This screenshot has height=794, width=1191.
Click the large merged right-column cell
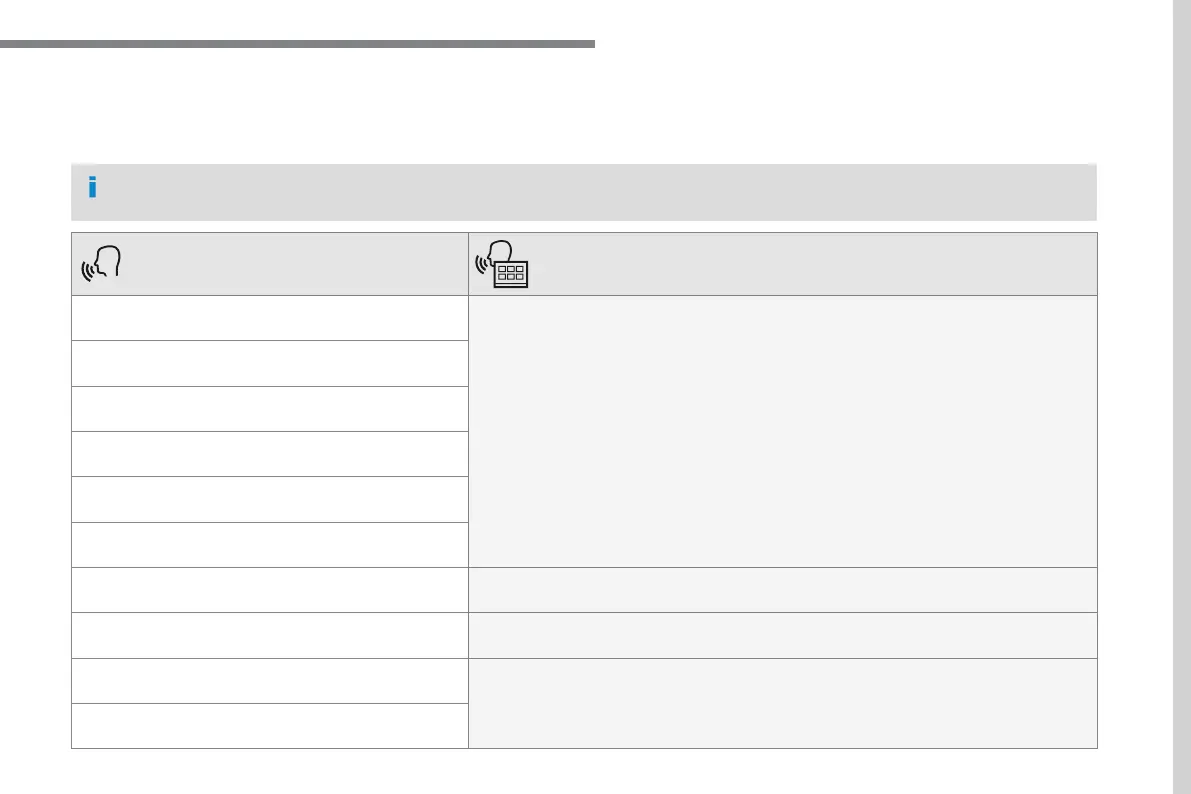coord(782,431)
